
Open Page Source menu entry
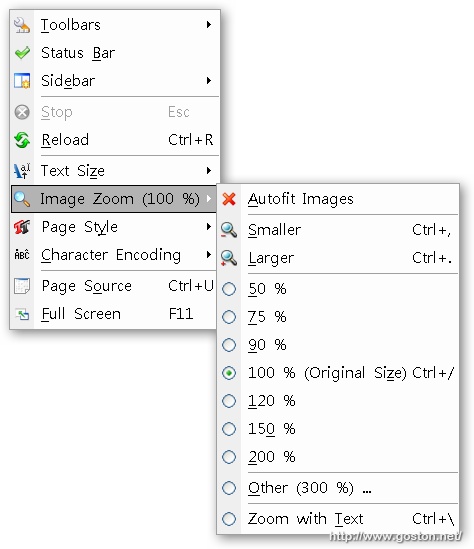(113, 286)
